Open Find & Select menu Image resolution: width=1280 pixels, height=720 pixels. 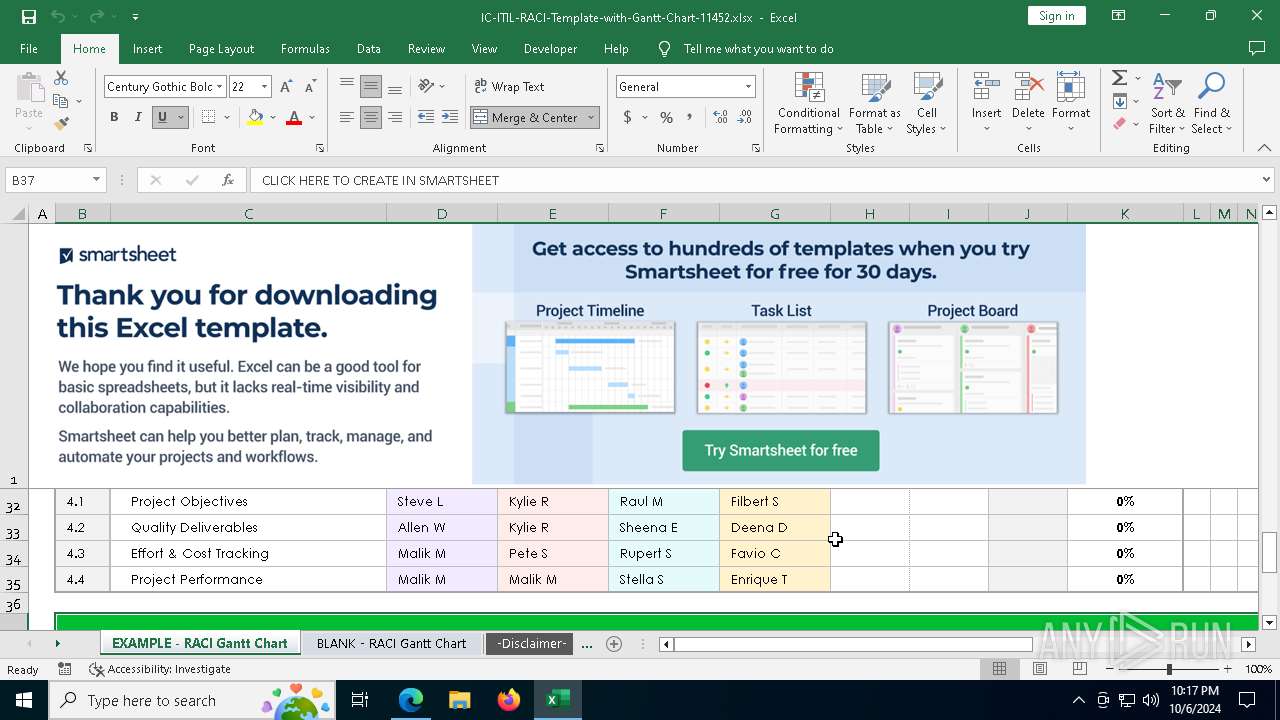pyautogui.click(x=1211, y=104)
